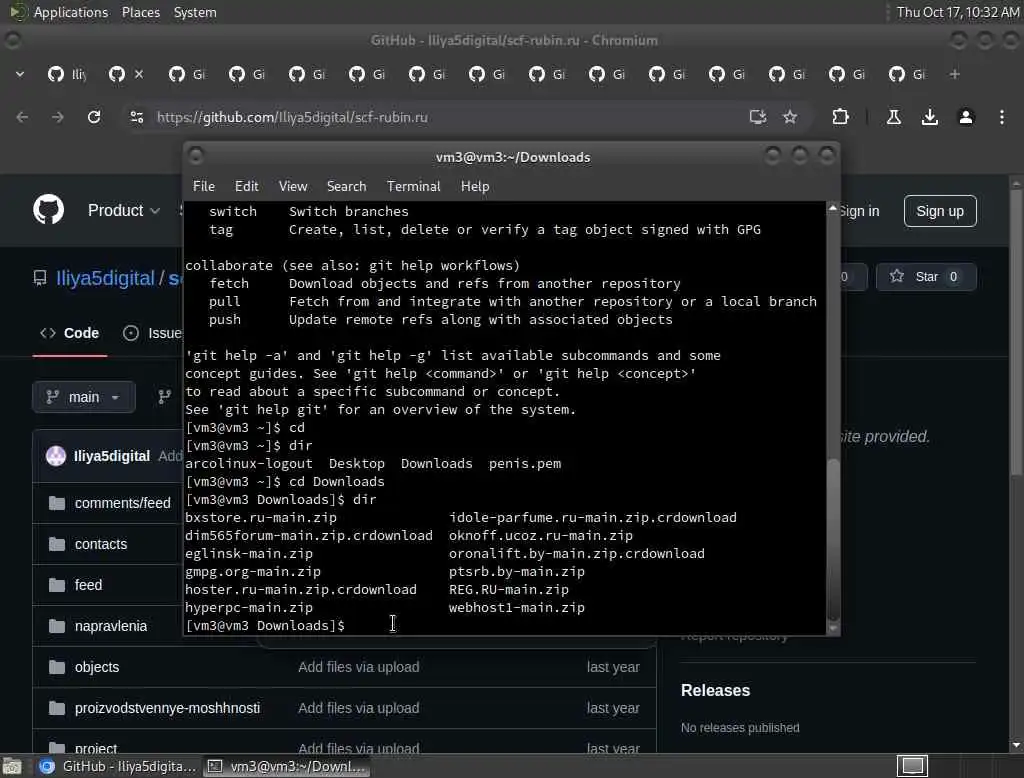Click the branches icon beside main
Screen dimensions: 1024x778
(x=165, y=397)
